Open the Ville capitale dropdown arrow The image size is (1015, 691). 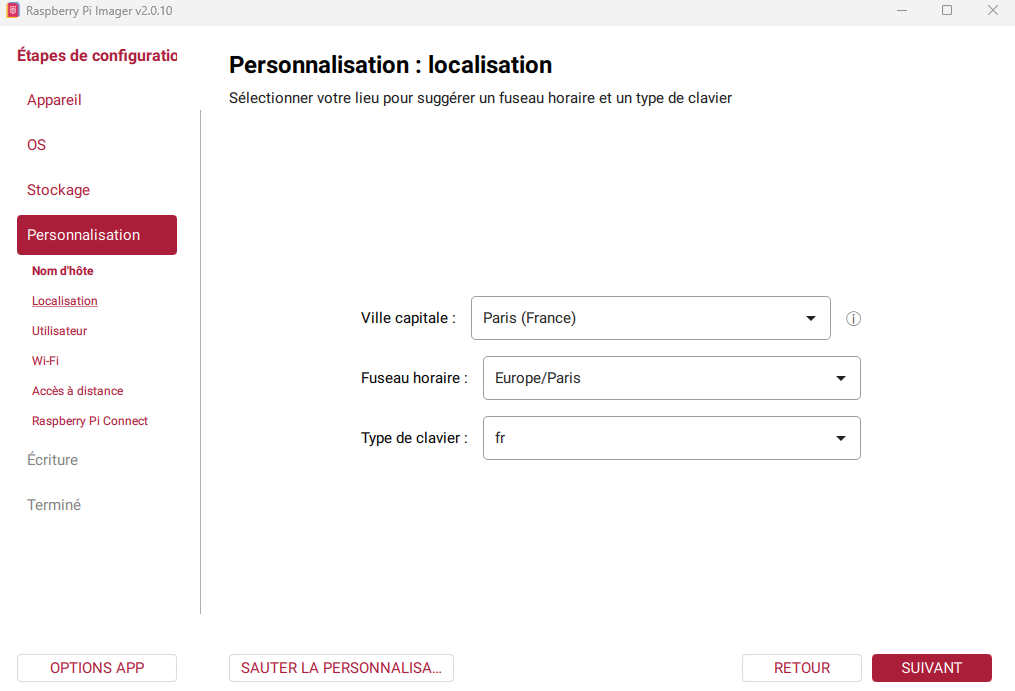(x=810, y=318)
